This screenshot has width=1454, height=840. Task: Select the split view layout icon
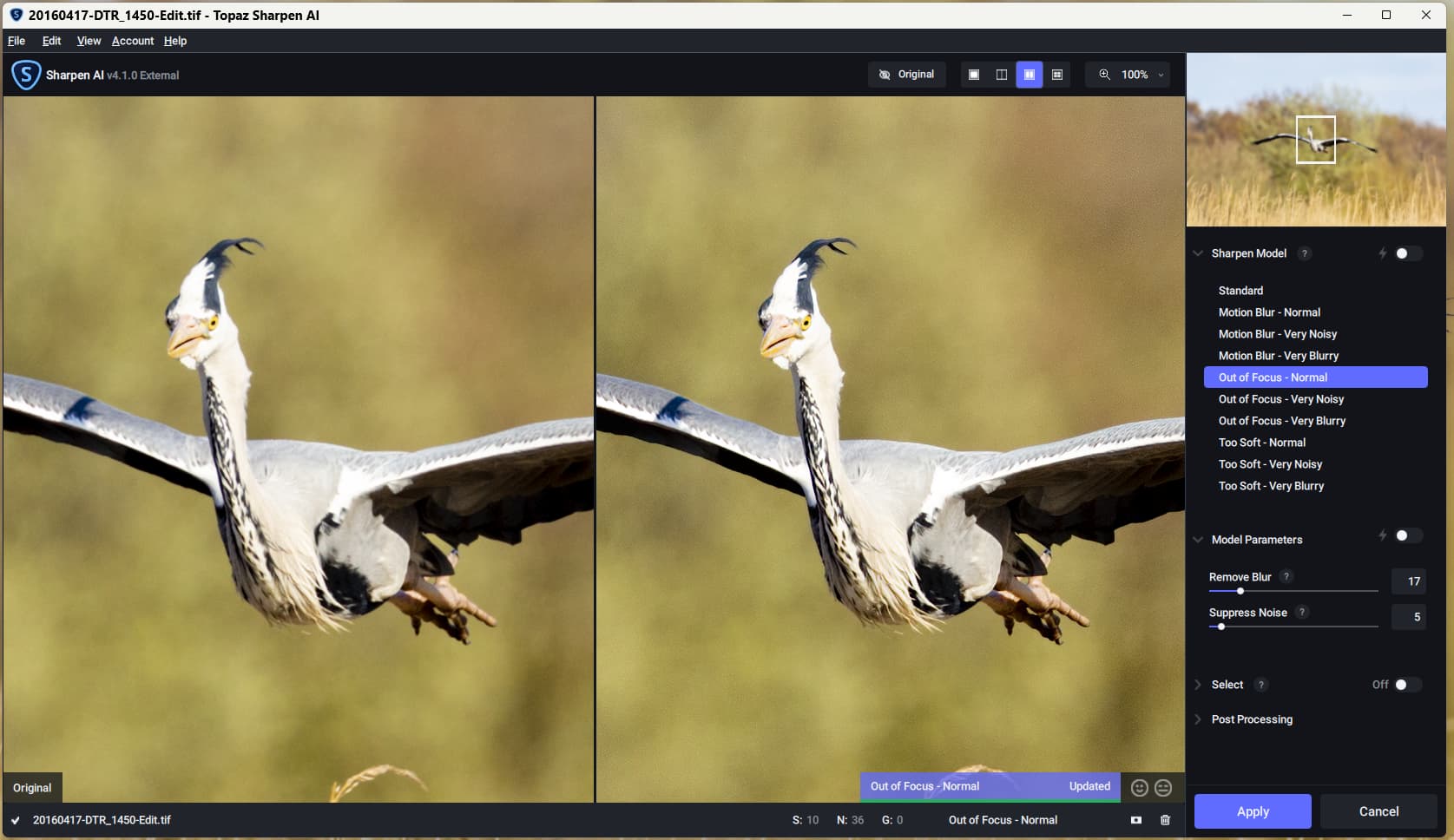1002,75
